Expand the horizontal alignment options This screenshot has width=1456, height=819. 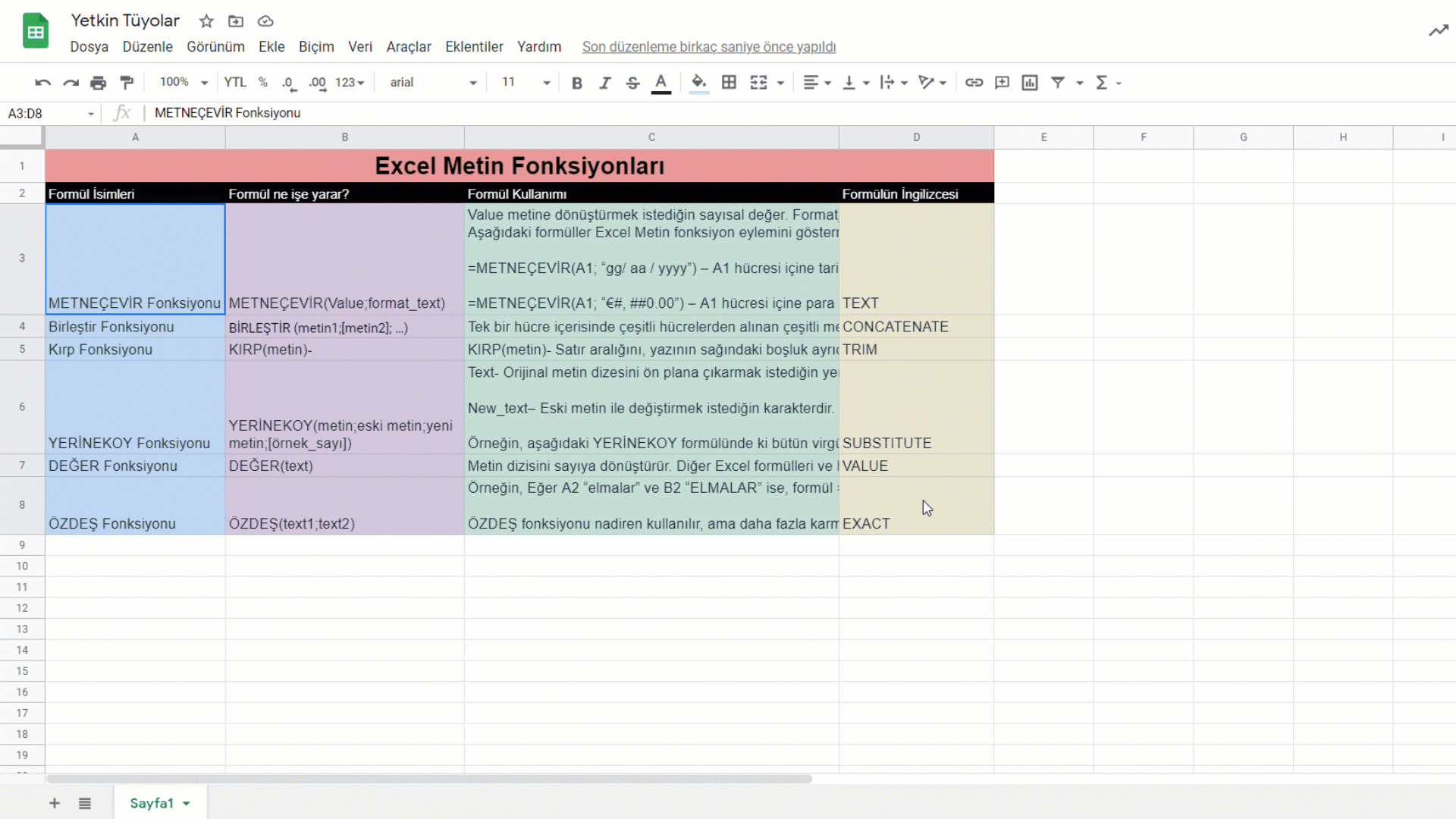(827, 82)
